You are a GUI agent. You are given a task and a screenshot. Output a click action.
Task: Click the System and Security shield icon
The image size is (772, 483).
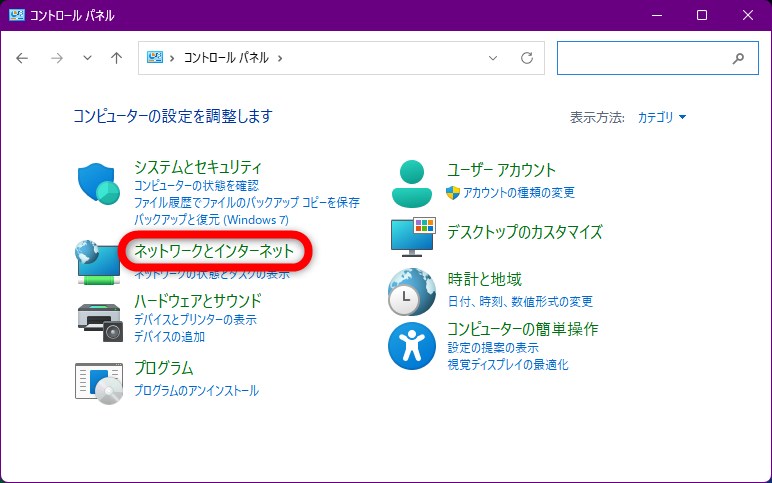pos(98,183)
